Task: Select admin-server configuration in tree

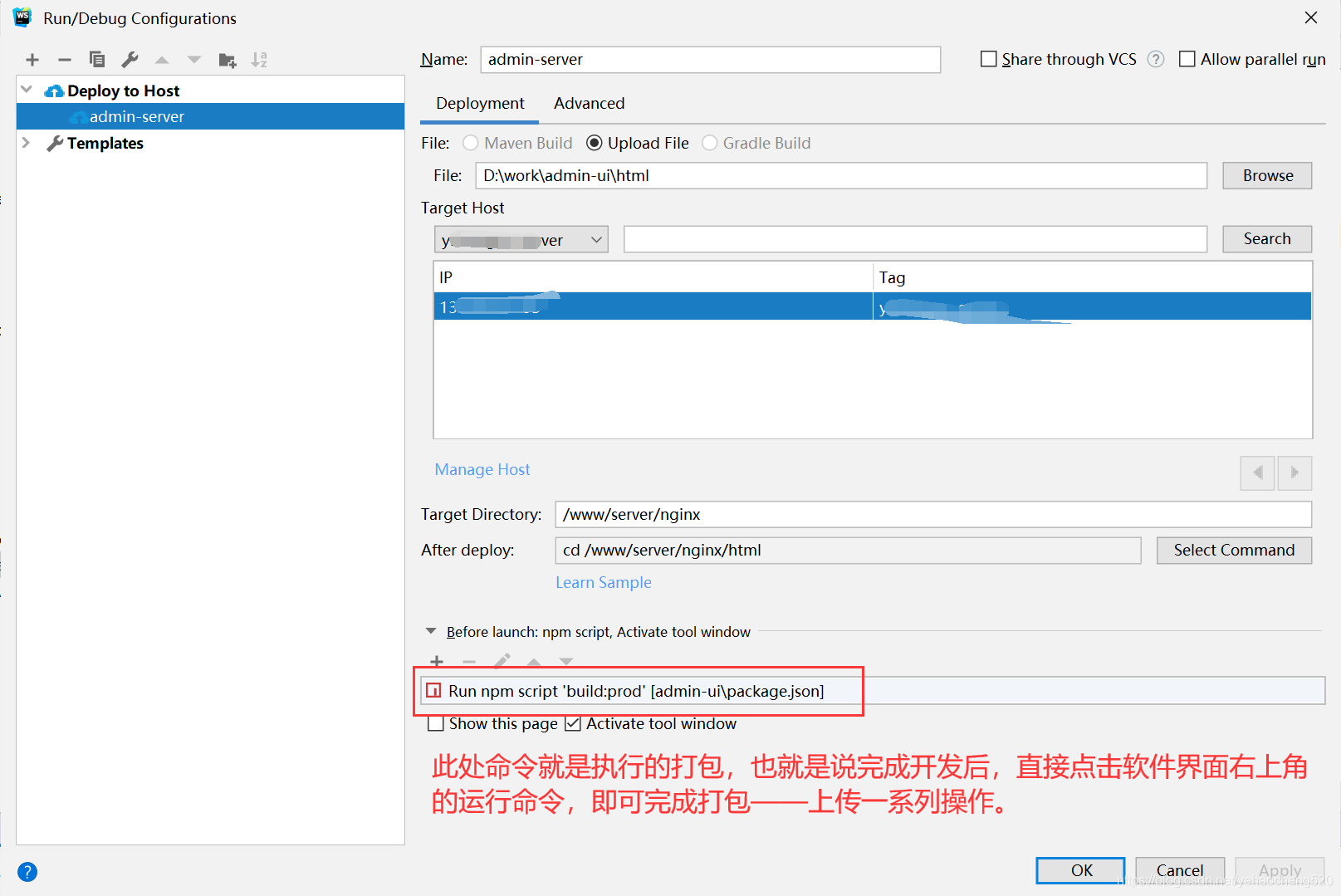Action: click(210, 116)
